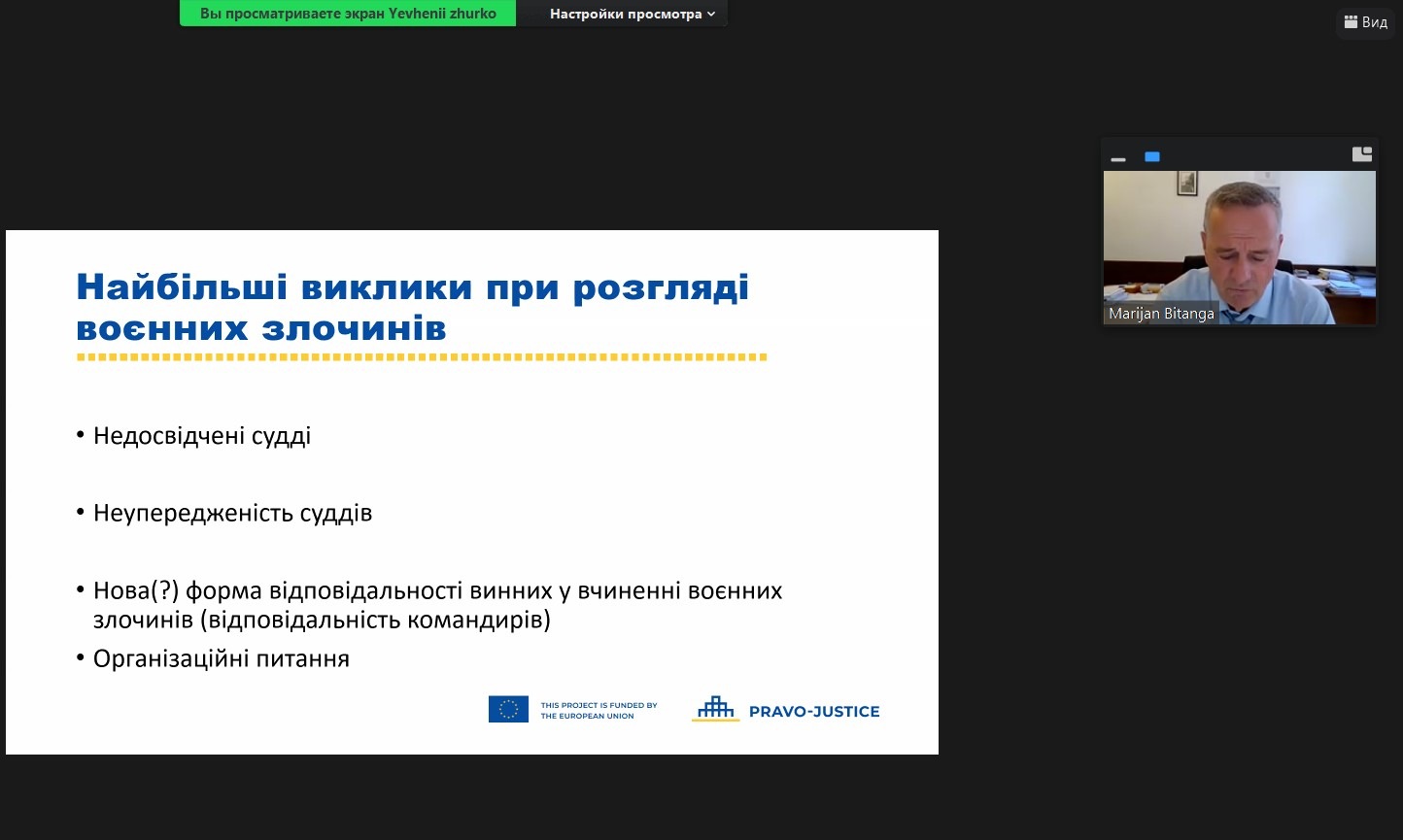
Task: Click the funded by European Union text
Action: pyautogui.click(x=599, y=711)
